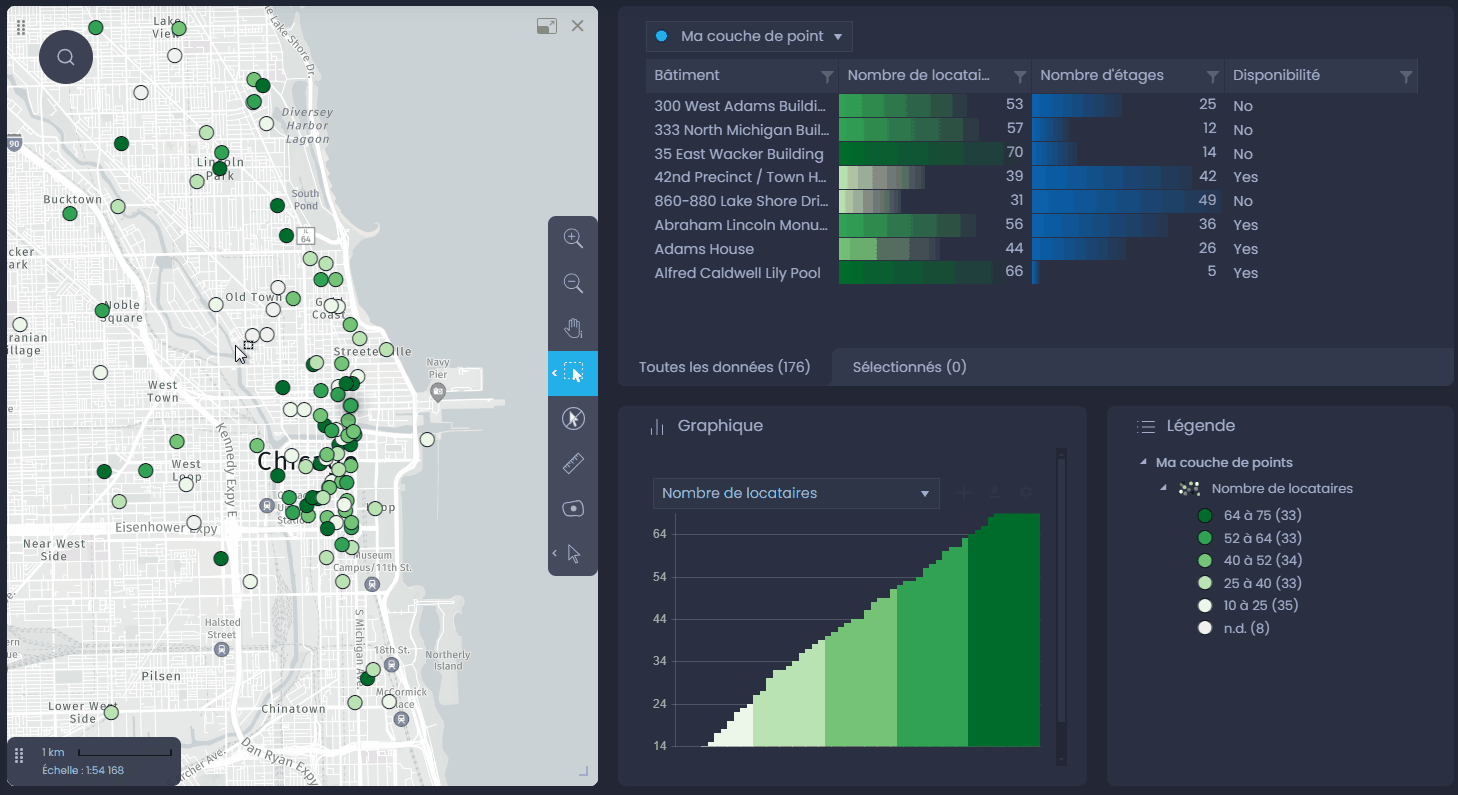
Task: Switch to Toutes les données tab
Action: (725, 367)
